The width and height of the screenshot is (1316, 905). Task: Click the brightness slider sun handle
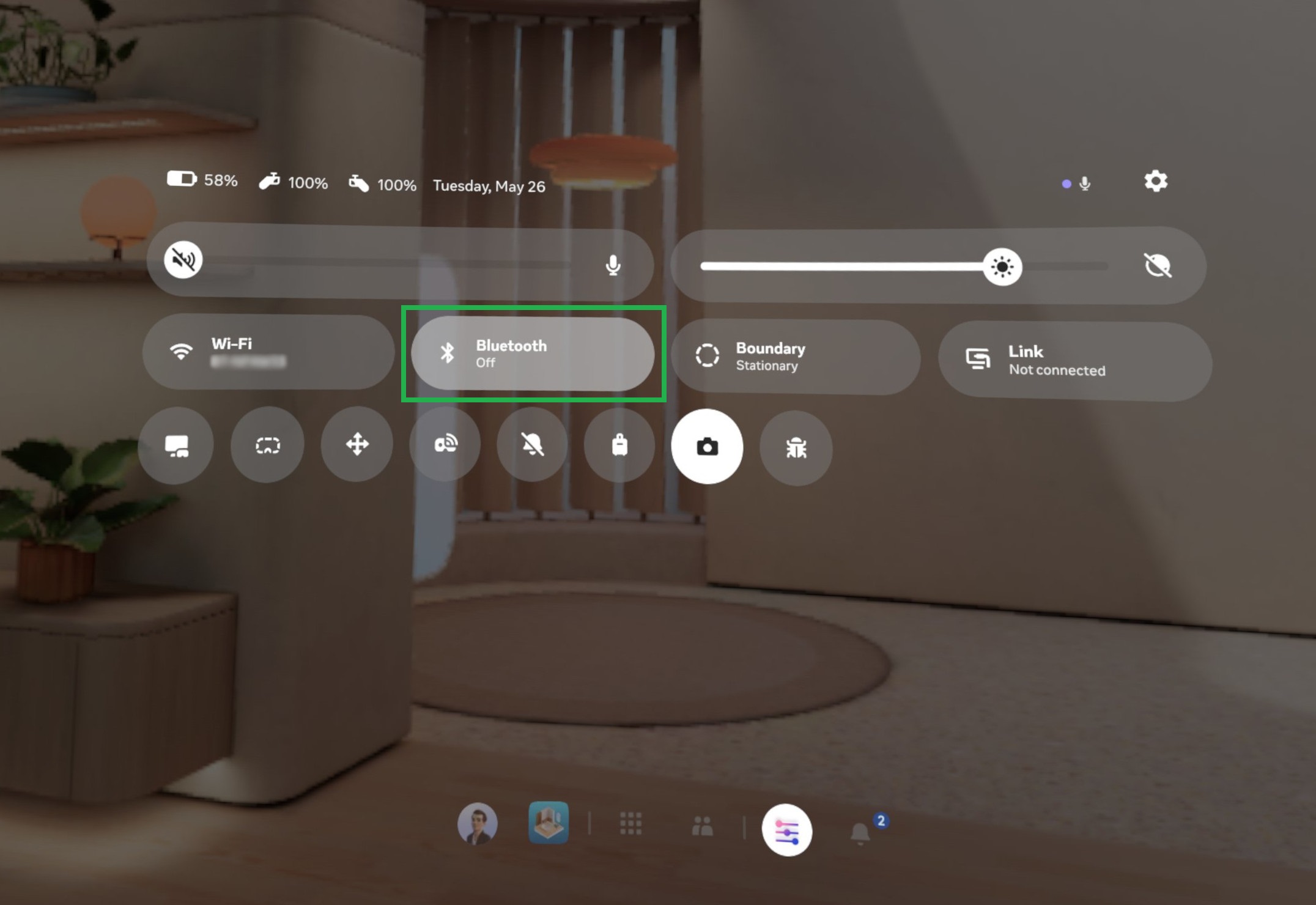click(x=1002, y=267)
